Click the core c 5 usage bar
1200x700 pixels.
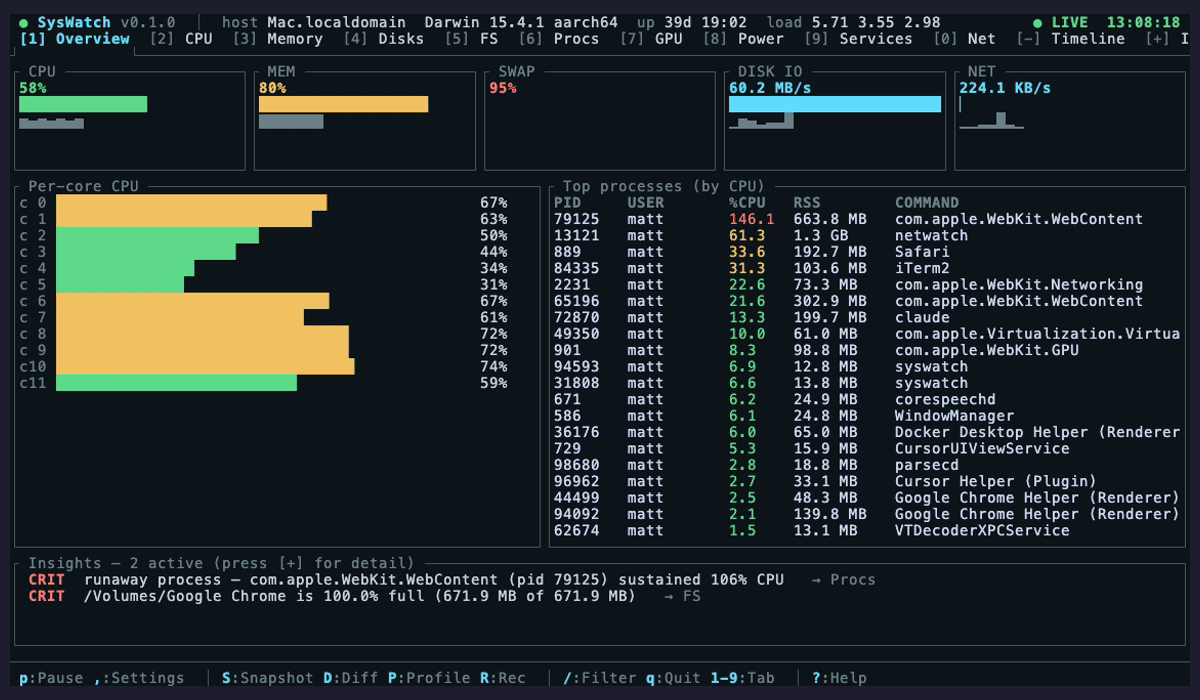tap(120, 285)
